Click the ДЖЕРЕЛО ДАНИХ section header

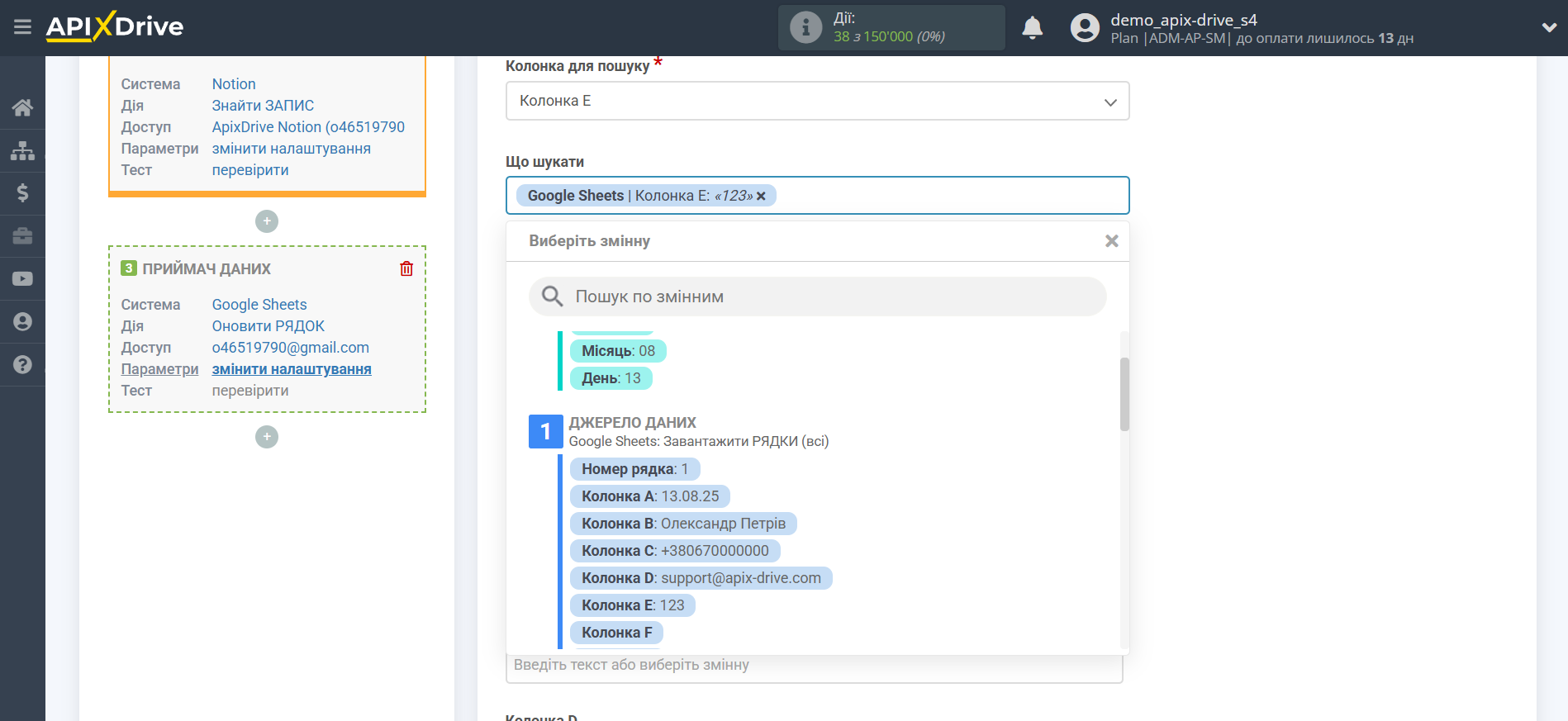tap(632, 423)
